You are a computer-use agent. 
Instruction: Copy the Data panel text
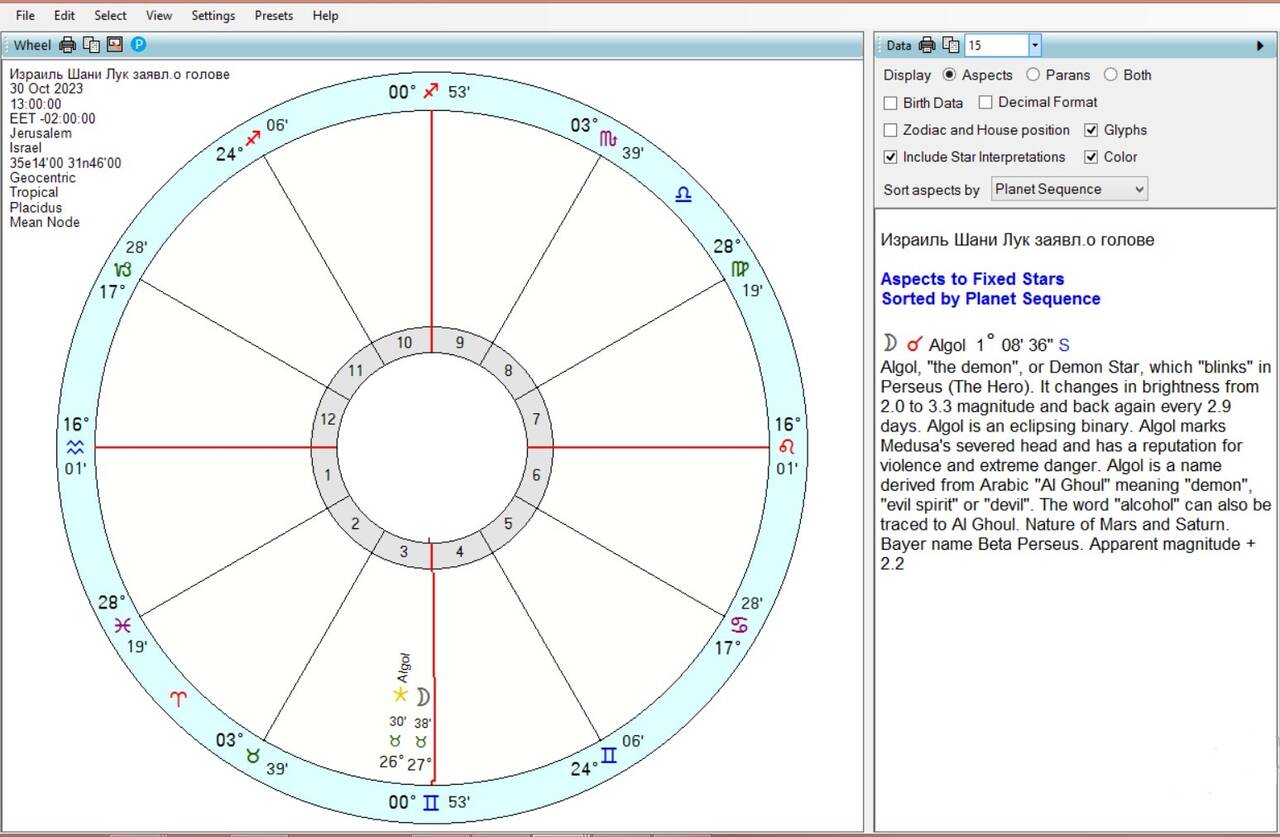coord(951,45)
